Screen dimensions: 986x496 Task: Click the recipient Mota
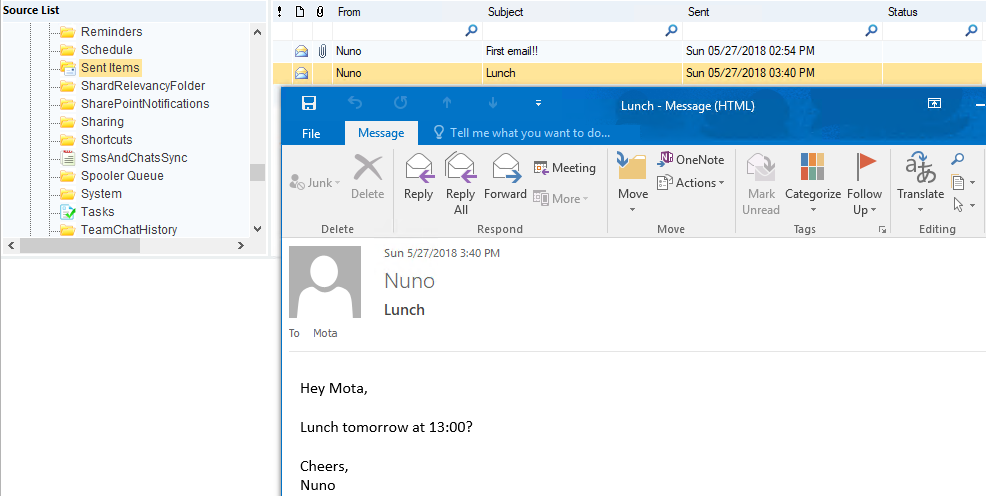[325, 333]
